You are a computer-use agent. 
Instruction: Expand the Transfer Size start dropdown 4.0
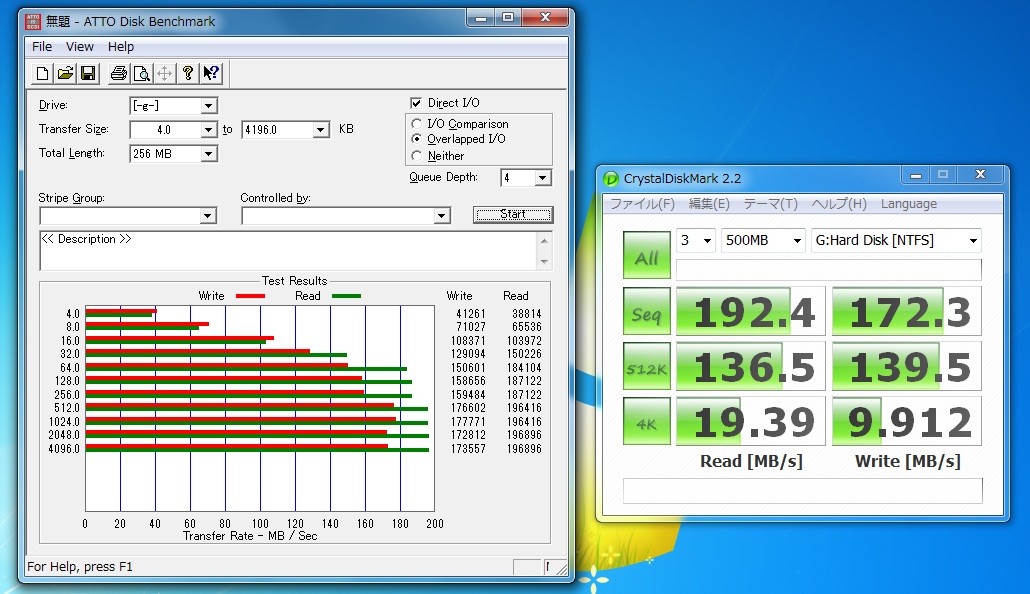(208, 130)
